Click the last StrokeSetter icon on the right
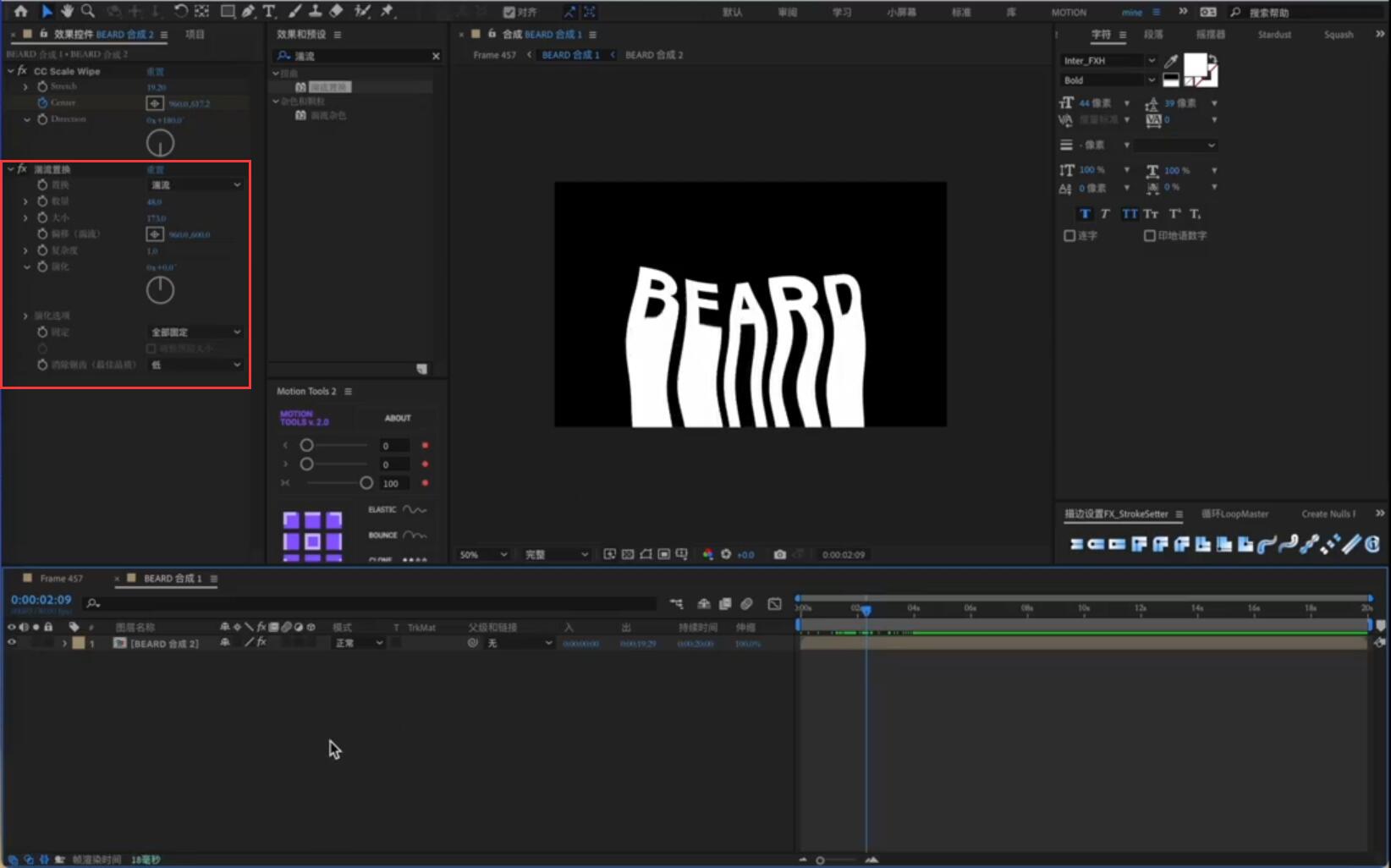Image resolution: width=1391 pixels, height=868 pixels. (1372, 544)
